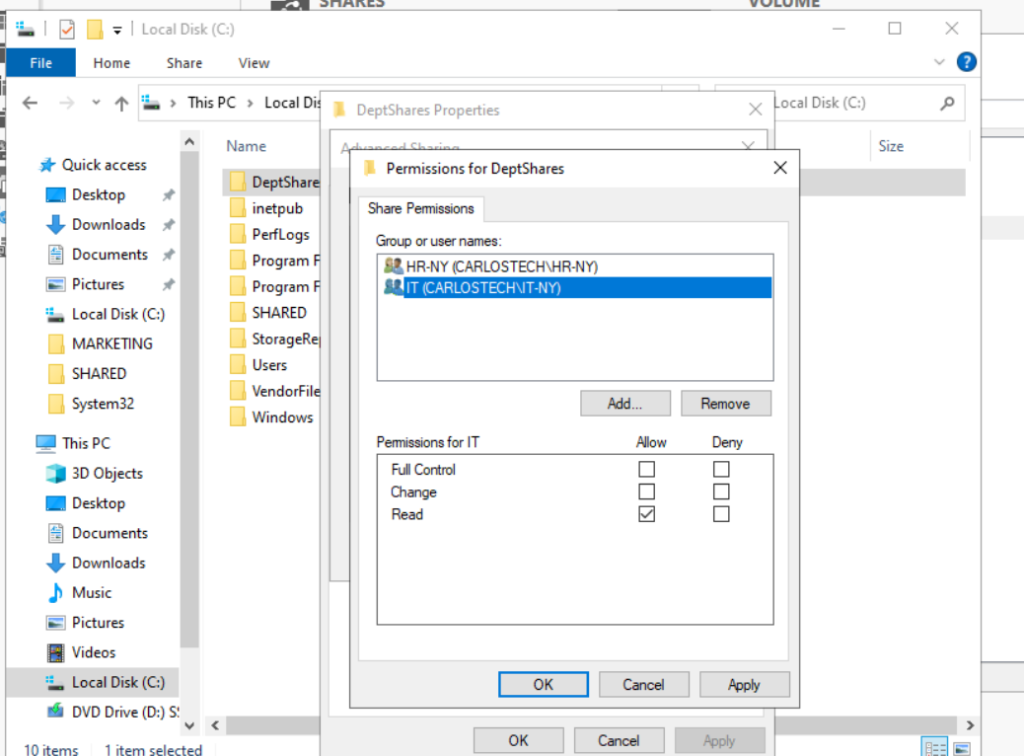This screenshot has width=1024, height=756.
Task: Open the Music folder icon in sidebar
Action: tap(56, 593)
